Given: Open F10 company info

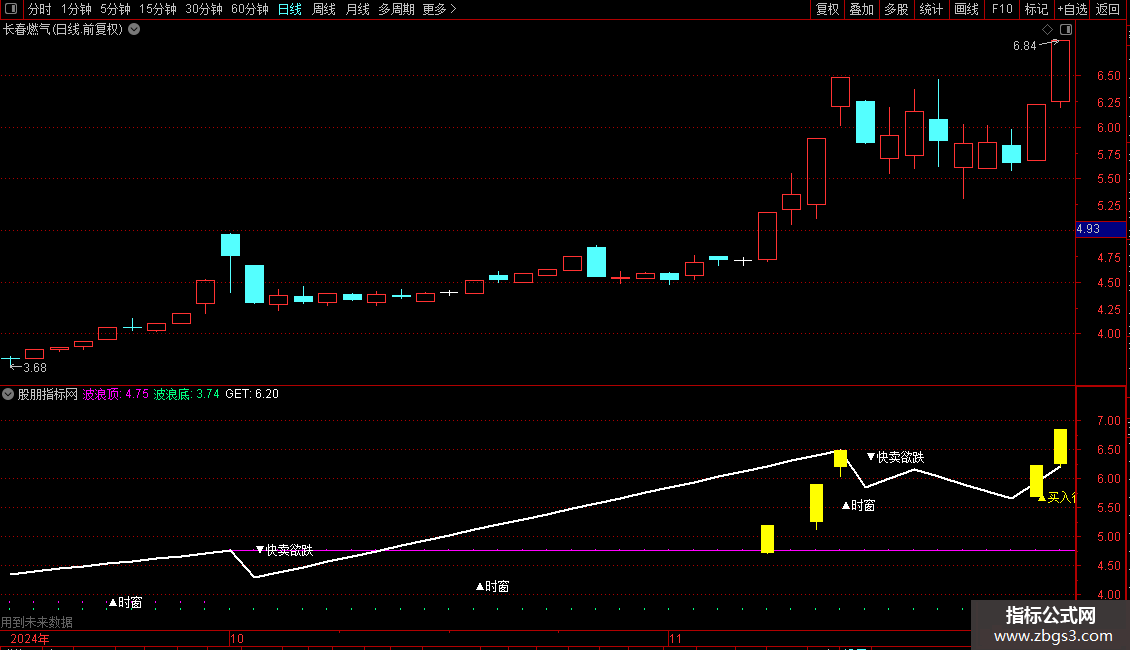Looking at the screenshot, I should point(1002,9).
